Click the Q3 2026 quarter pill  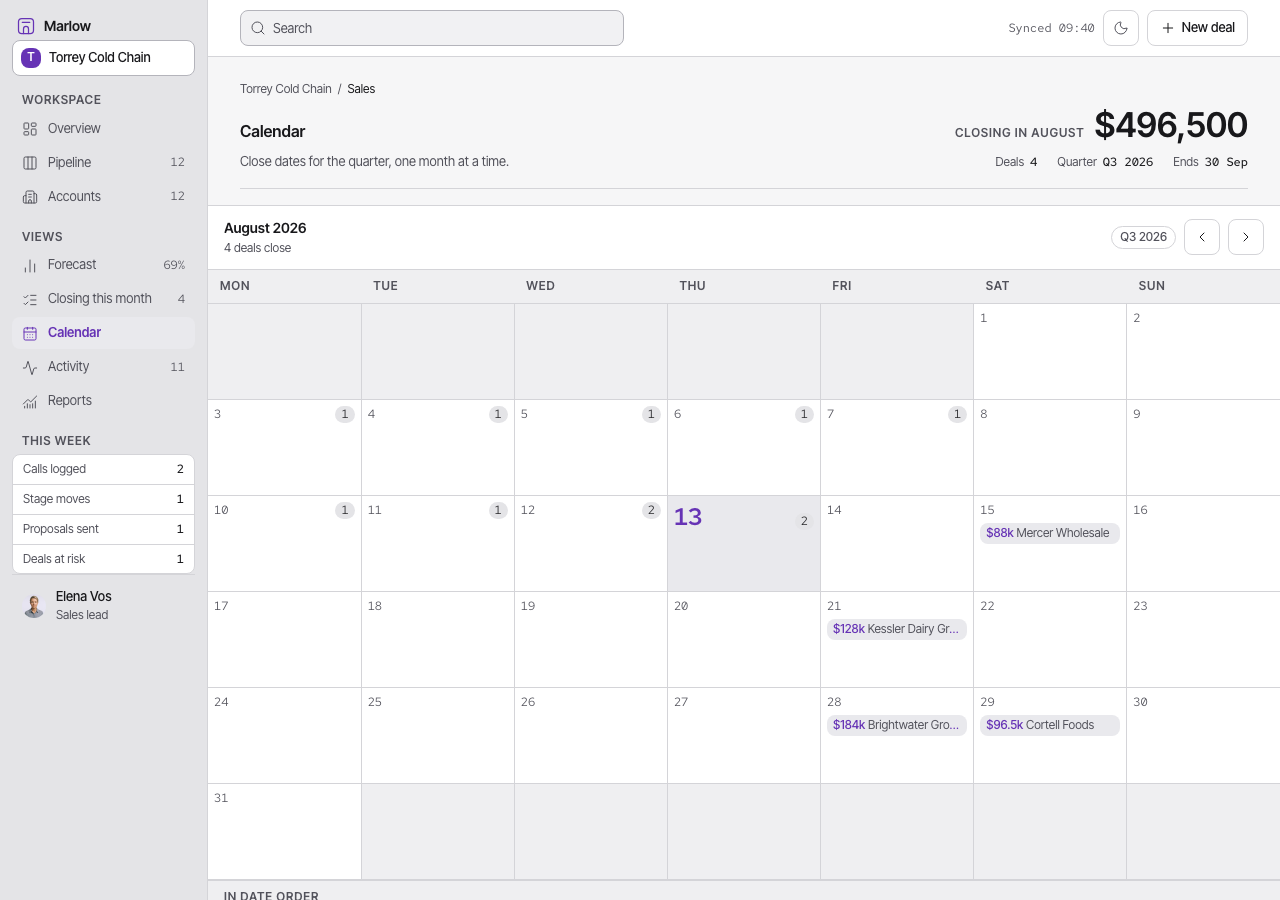[x=1143, y=237]
